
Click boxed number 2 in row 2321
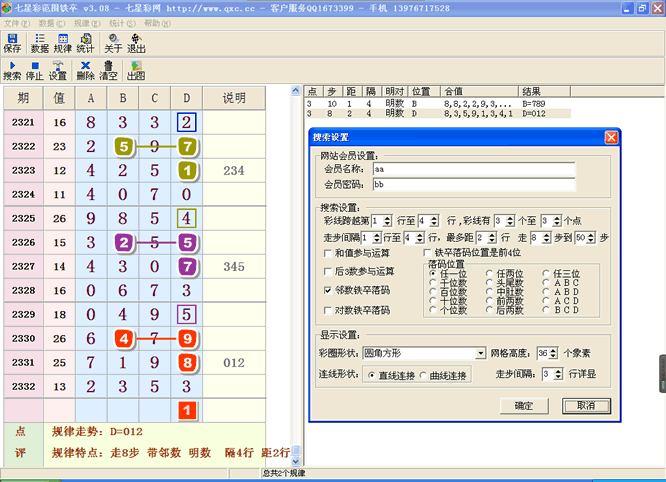[x=186, y=122]
